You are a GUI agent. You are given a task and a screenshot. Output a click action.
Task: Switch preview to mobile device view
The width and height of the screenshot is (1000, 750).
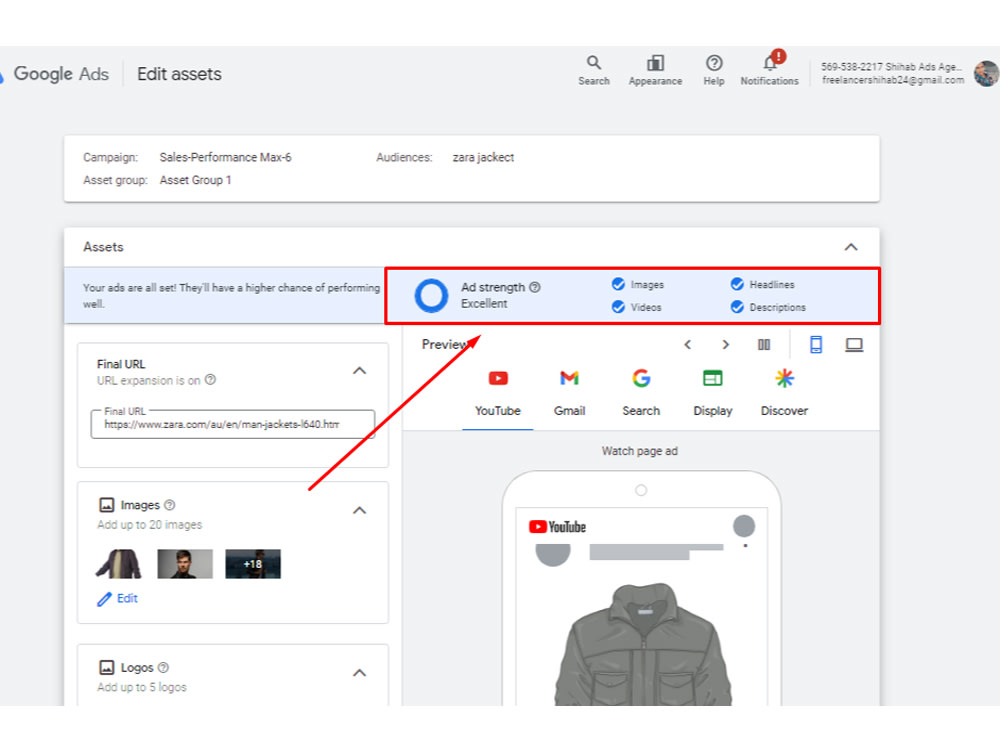(816, 345)
